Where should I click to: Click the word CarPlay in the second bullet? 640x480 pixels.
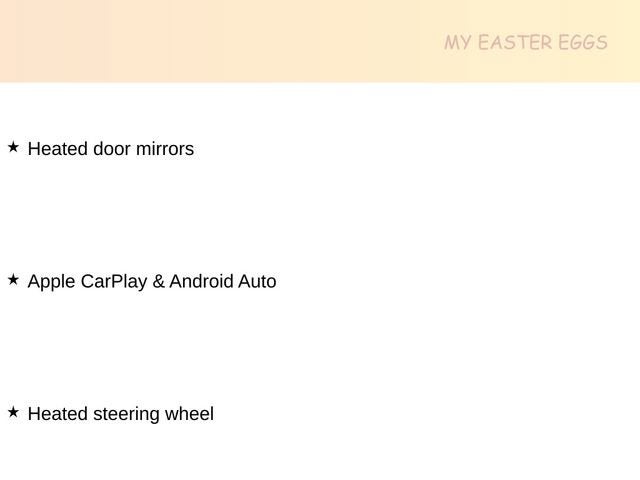tap(113, 281)
